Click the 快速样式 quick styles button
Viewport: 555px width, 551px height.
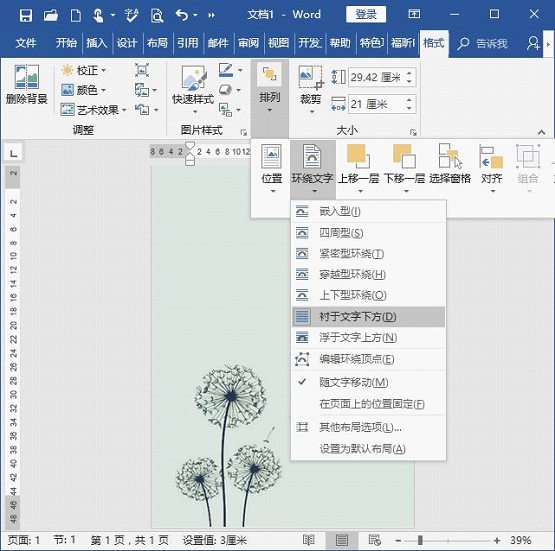click(x=193, y=88)
